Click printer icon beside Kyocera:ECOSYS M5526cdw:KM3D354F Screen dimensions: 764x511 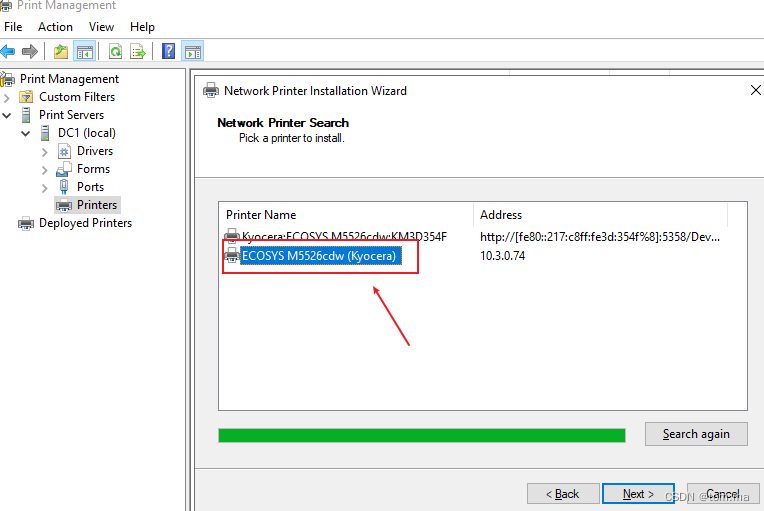point(232,236)
